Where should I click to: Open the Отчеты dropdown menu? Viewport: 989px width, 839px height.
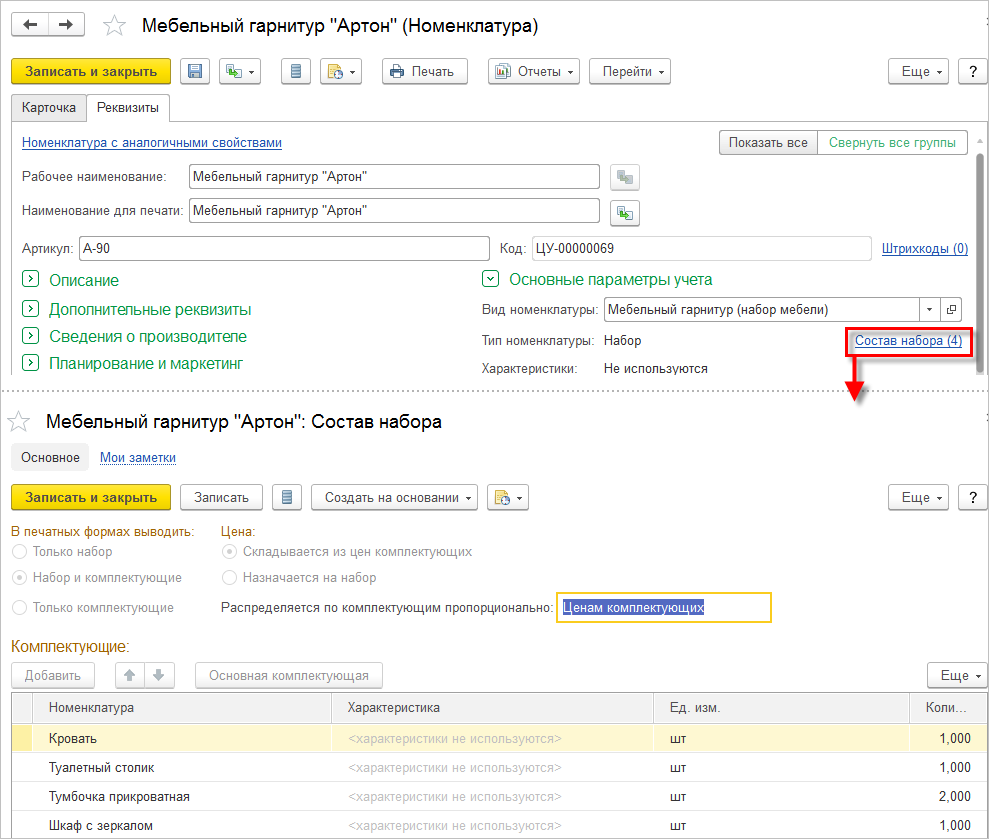coord(534,71)
